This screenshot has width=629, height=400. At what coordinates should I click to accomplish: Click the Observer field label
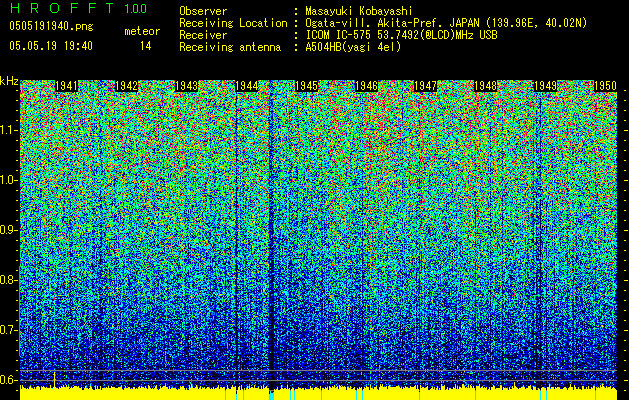(x=203, y=11)
